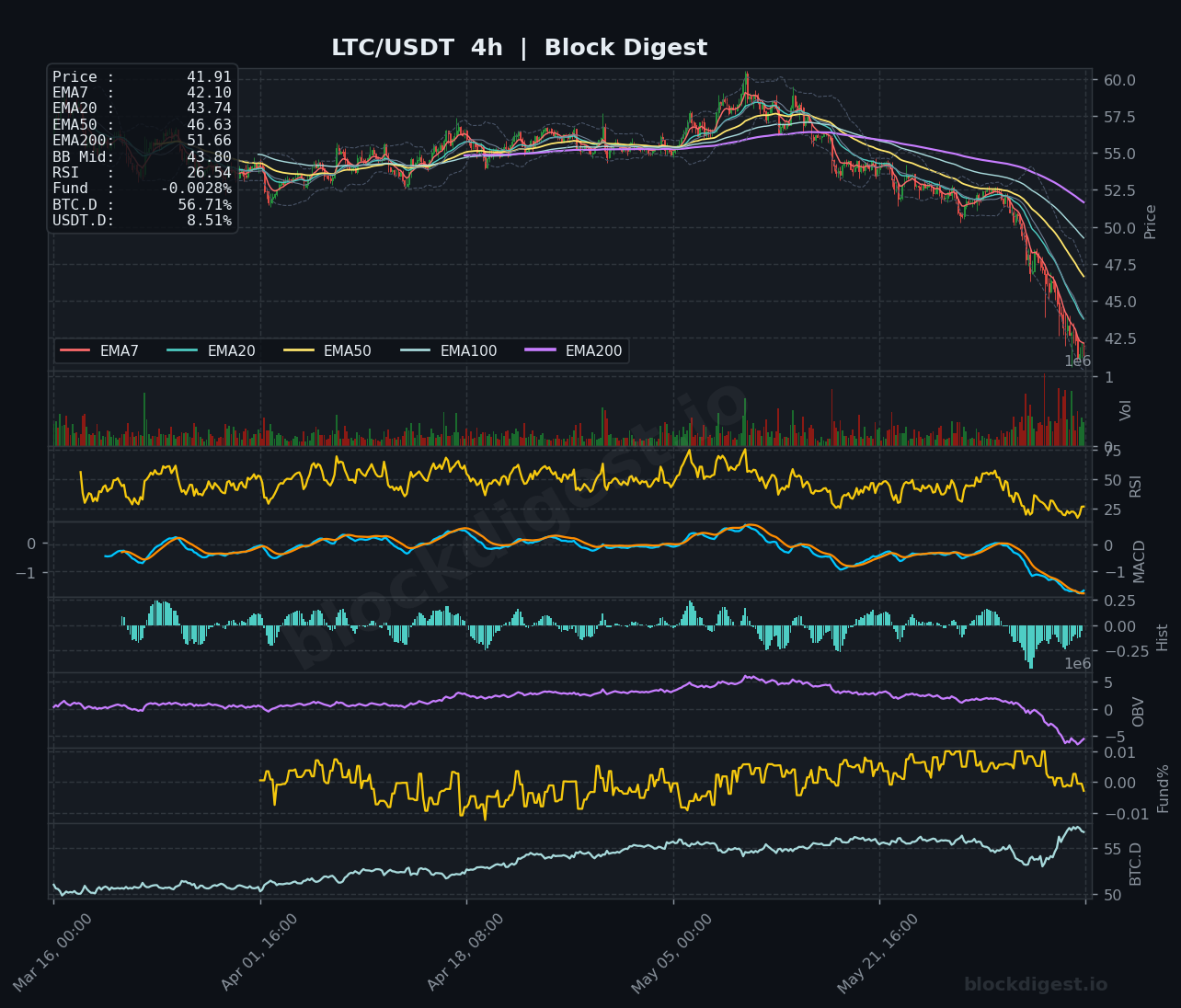The width and height of the screenshot is (1181, 1008).
Task: Click the LTC/USDT 4h chart title
Action: (519, 48)
